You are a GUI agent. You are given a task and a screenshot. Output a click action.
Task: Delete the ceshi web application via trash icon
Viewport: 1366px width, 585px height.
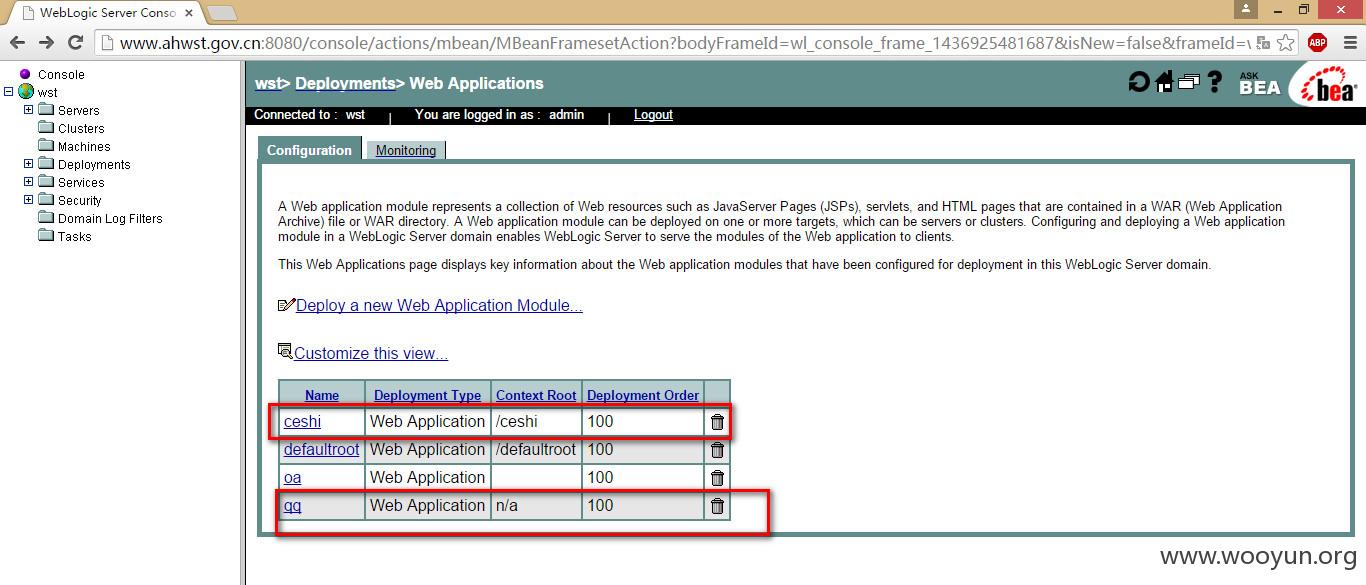pyautogui.click(x=717, y=422)
